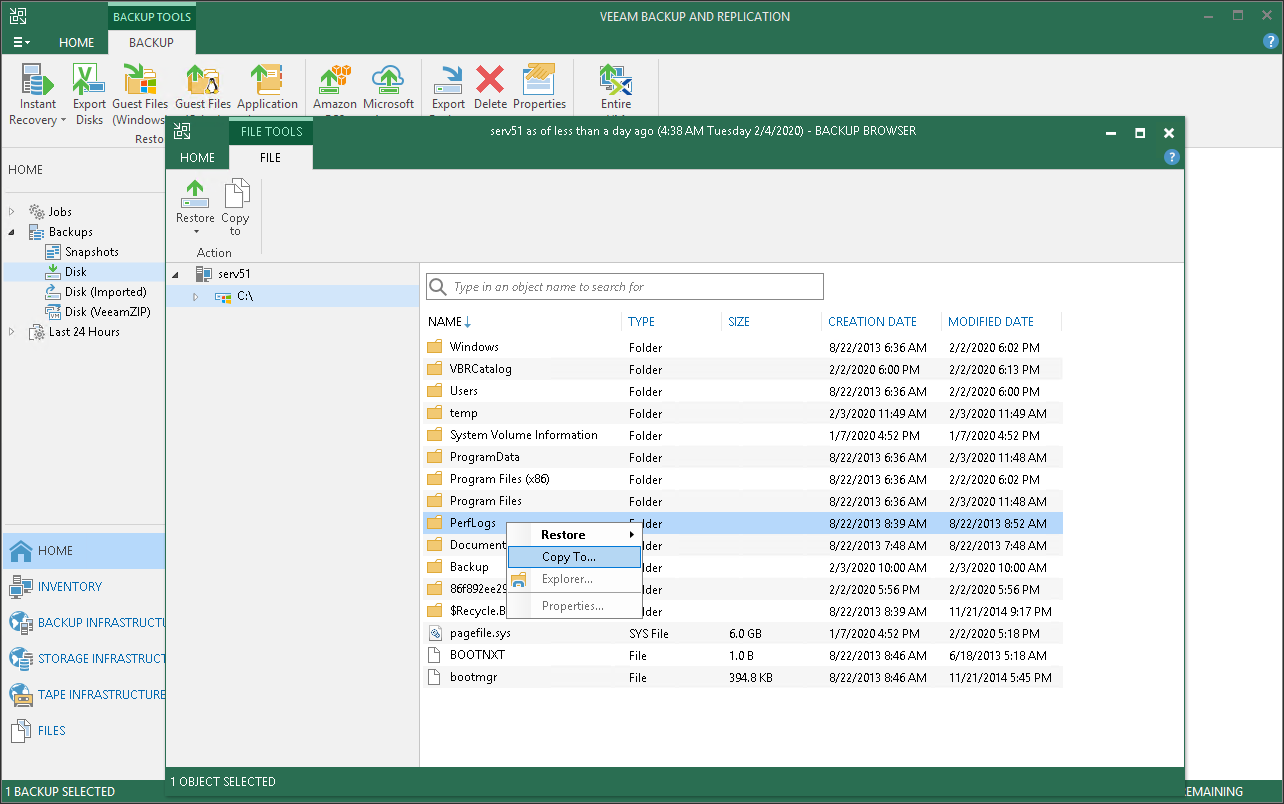
Task: Select the bootmgr file icon
Action: (x=434, y=677)
